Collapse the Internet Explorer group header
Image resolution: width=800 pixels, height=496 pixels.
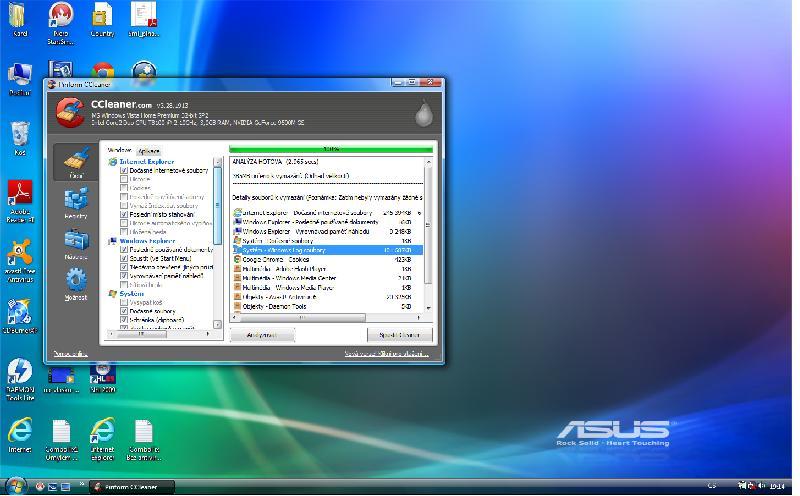click(146, 161)
